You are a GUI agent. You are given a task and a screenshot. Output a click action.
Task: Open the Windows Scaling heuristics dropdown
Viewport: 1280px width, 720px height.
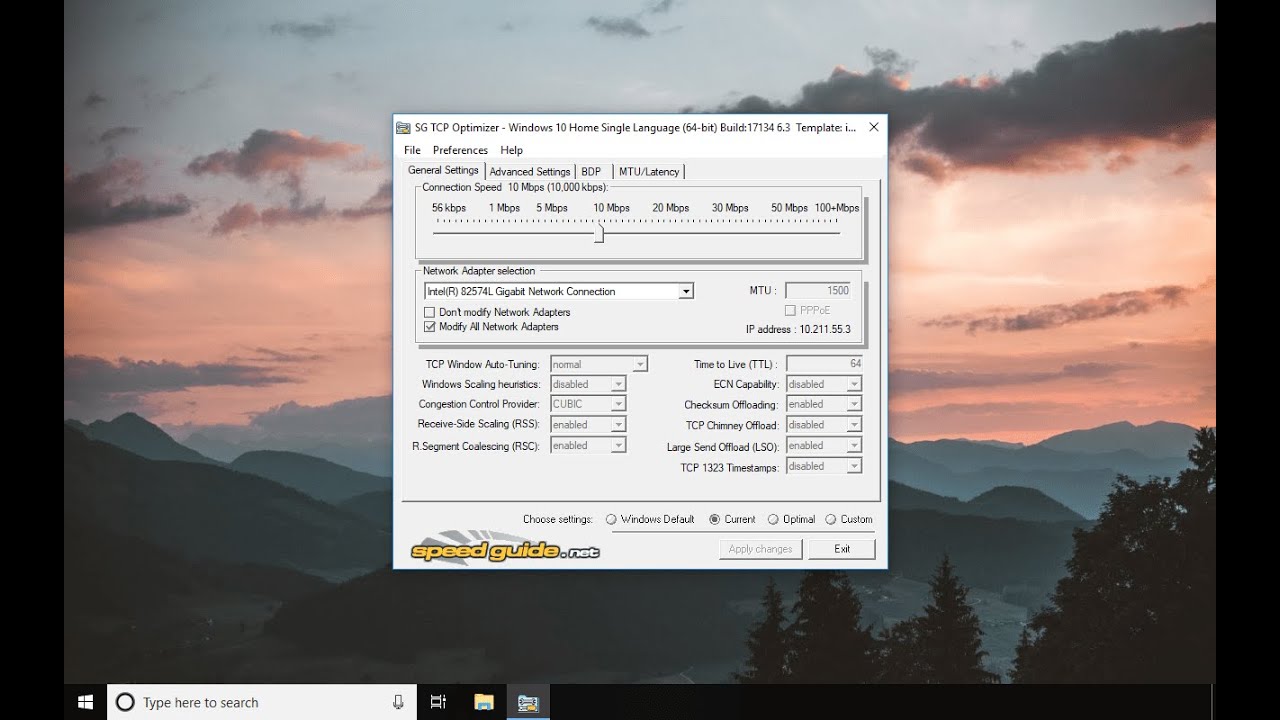click(x=619, y=384)
